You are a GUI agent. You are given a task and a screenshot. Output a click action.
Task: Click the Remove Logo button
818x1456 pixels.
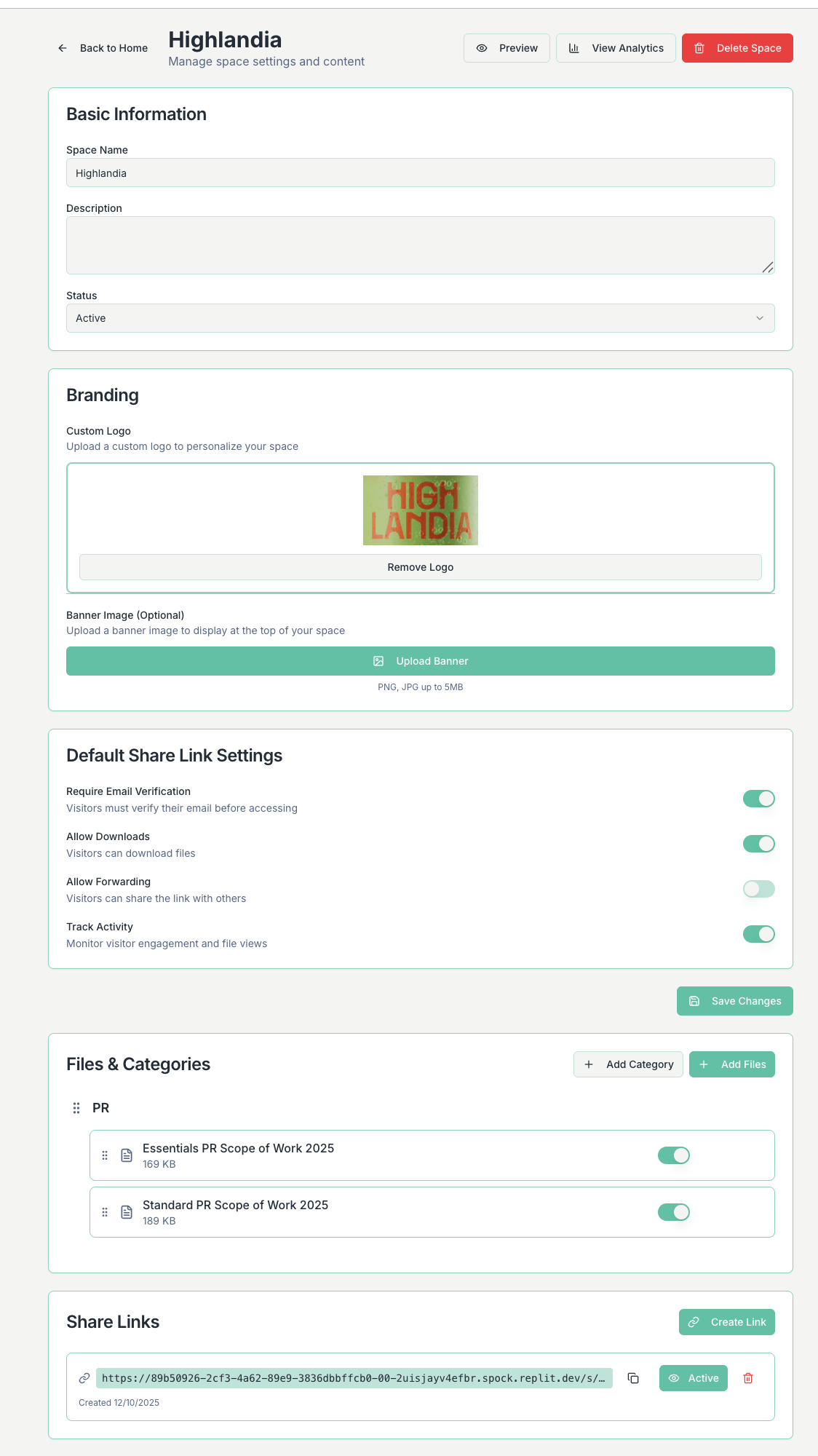tap(420, 567)
